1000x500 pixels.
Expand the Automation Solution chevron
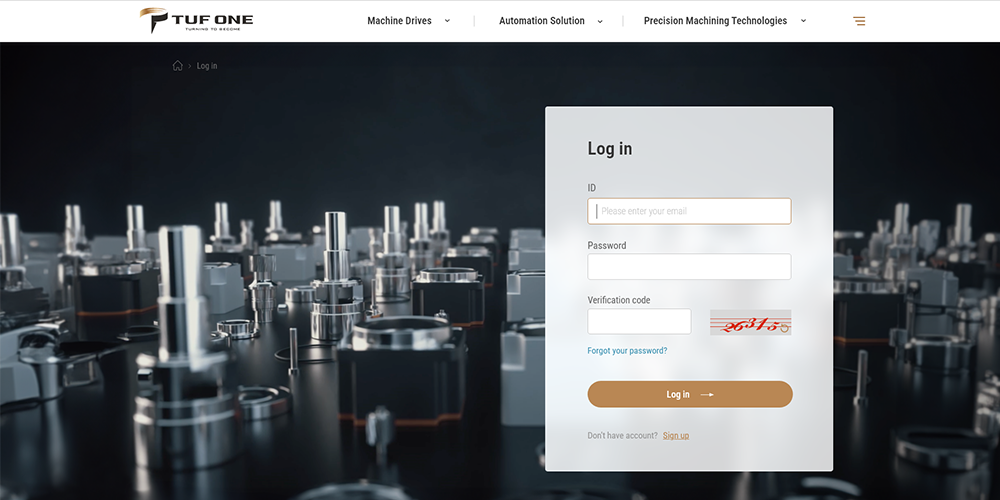pyautogui.click(x=600, y=21)
